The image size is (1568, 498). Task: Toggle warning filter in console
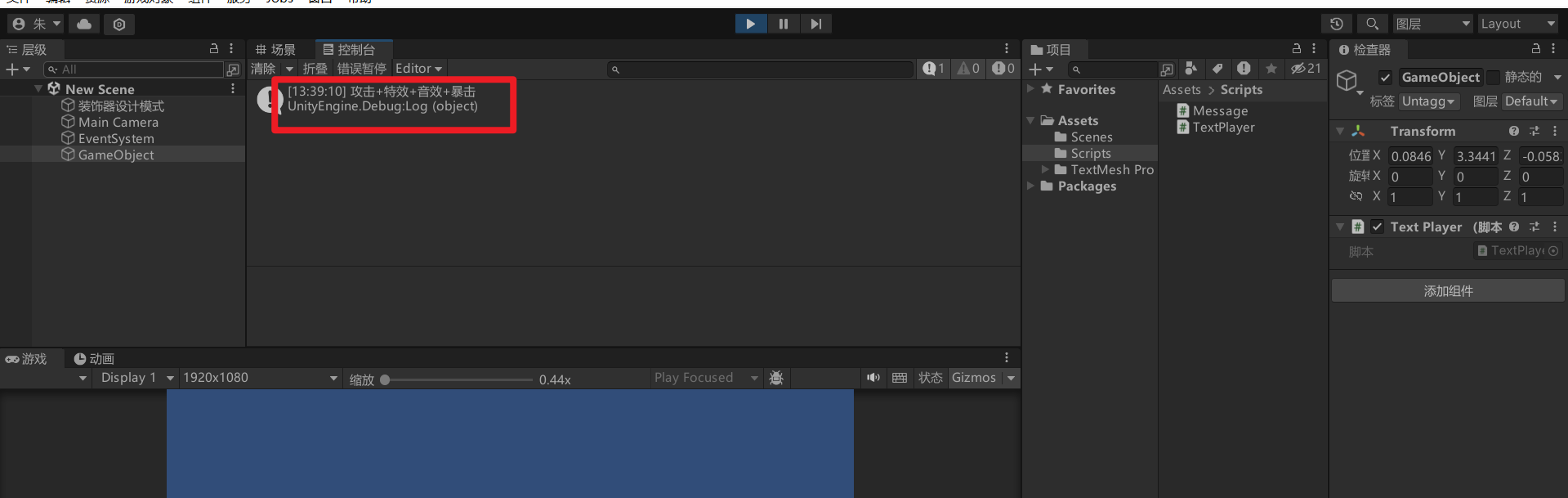click(x=968, y=69)
